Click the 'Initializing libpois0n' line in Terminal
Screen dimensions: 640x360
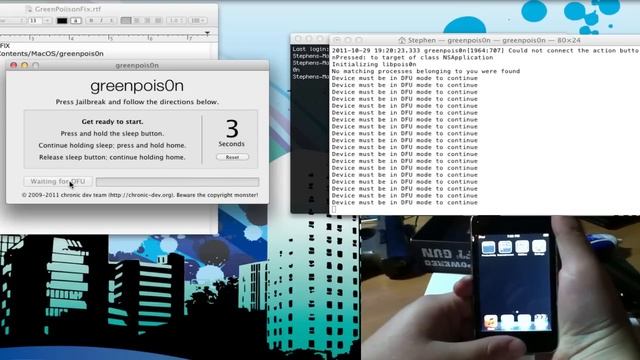[x=374, y=64]
